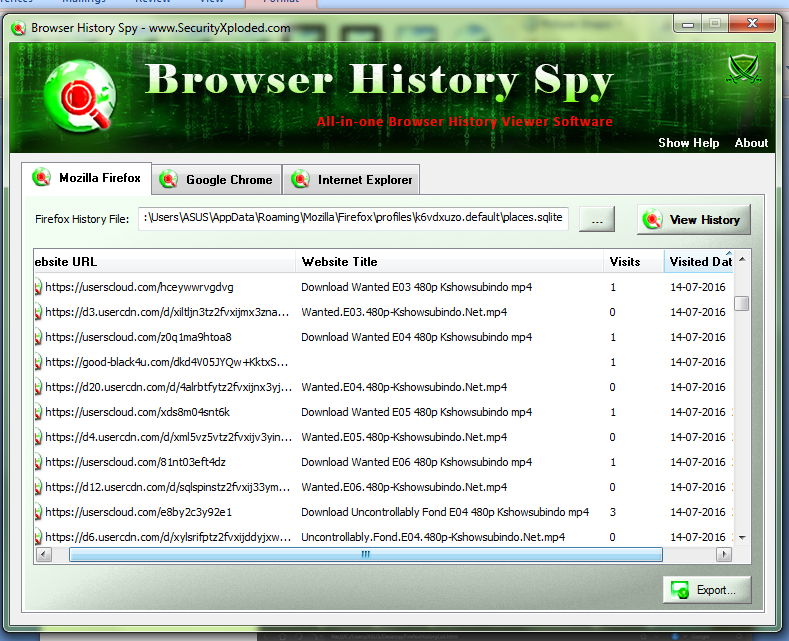Image resolution: width=789 pixels, height=641 pixels.
Task: Select title Uncontrollably.Fond.E04.480p-Kshowsubindo.Net.mp4
Action: tap(433, 537)
